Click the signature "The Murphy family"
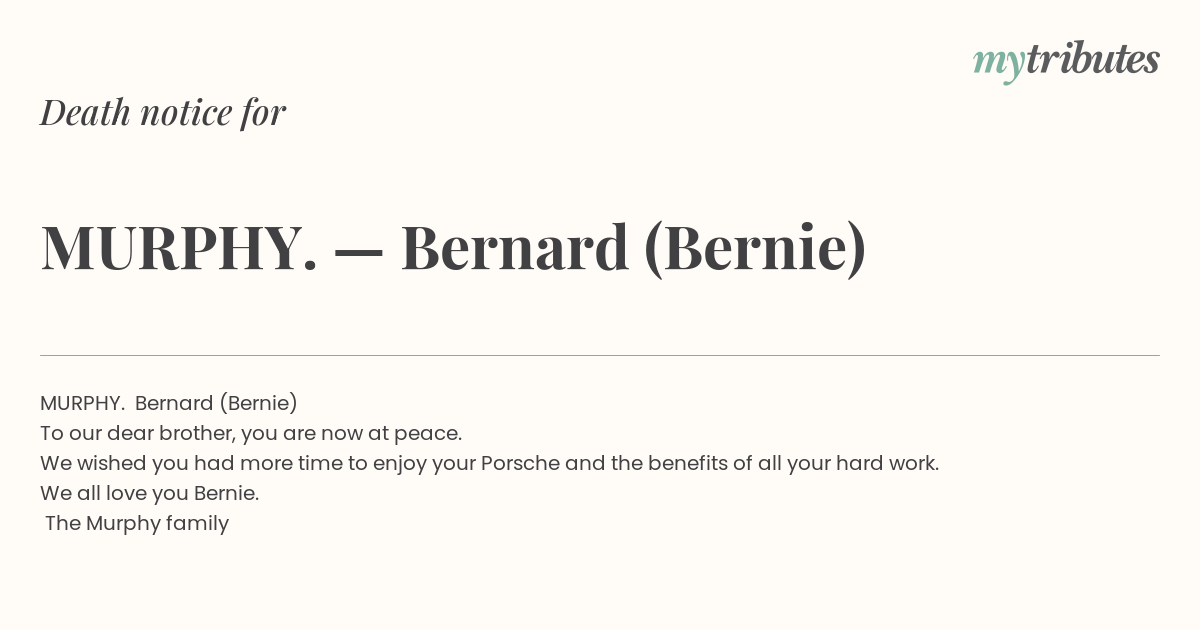This screenshot has width=1200, height=630. tap(137, 523)
